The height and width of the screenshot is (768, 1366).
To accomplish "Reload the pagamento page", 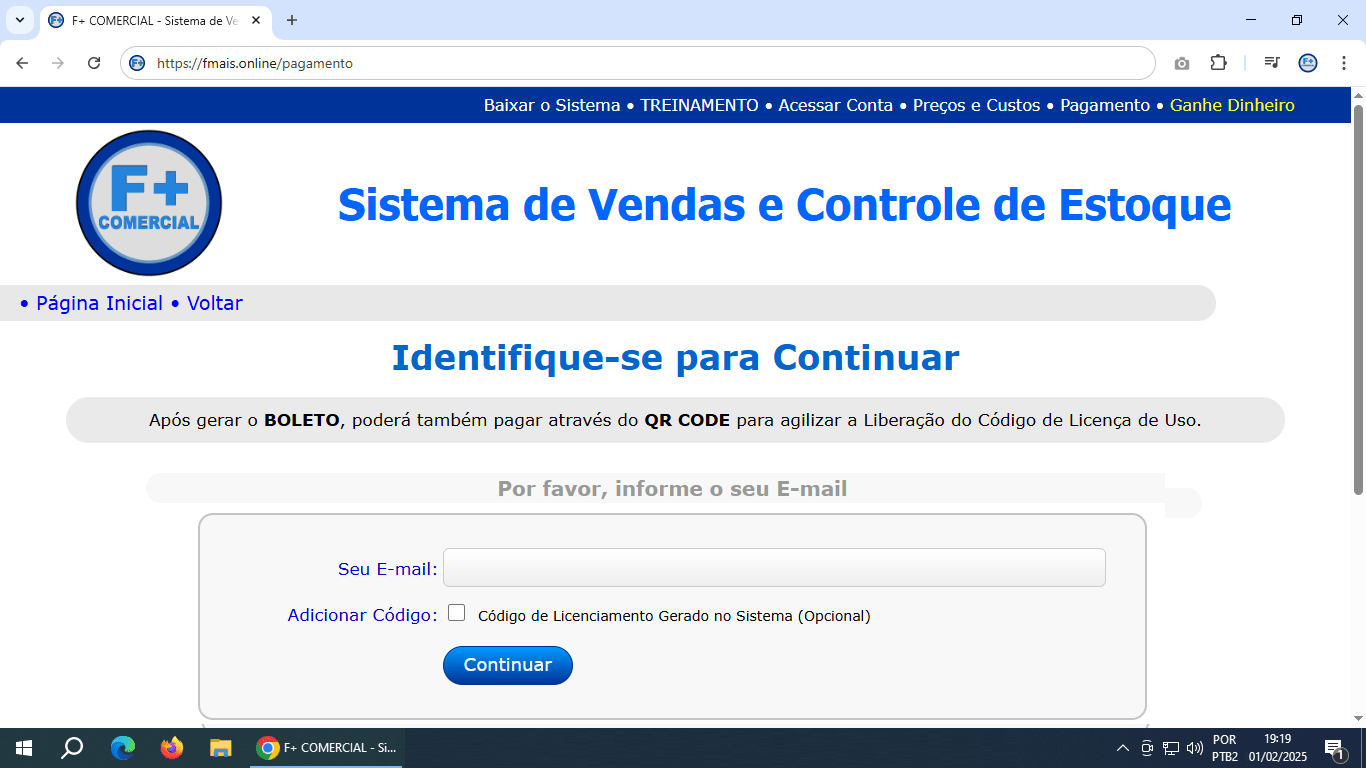I will 95,63.
